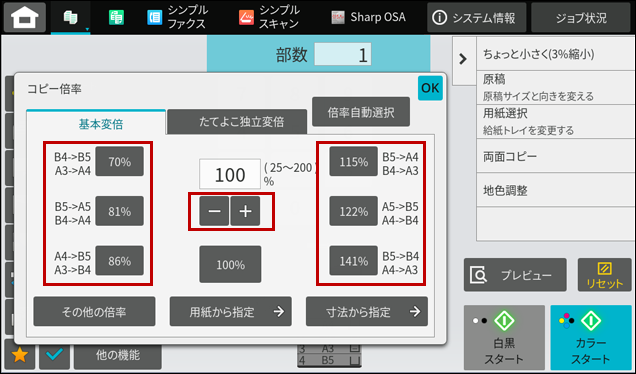Decrease ratio with minus button
Viewport: 636px width, 374px height.
[214, 211]
